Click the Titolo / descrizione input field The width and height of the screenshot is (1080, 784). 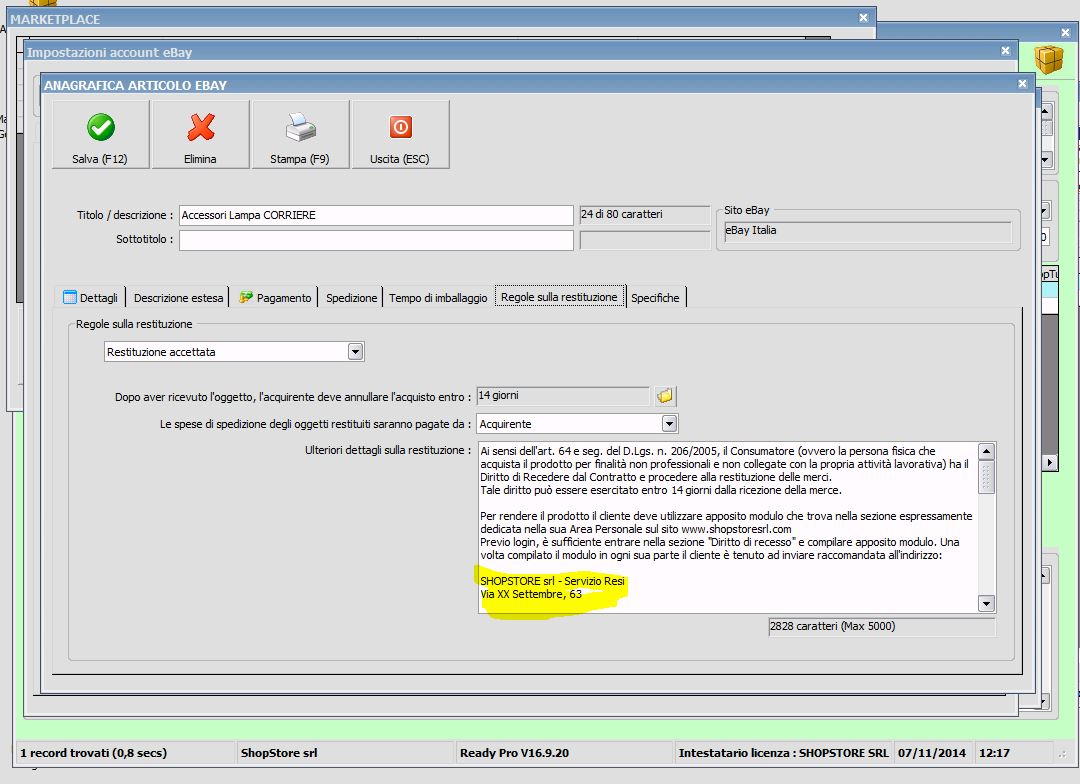click(x=376, y=216)
